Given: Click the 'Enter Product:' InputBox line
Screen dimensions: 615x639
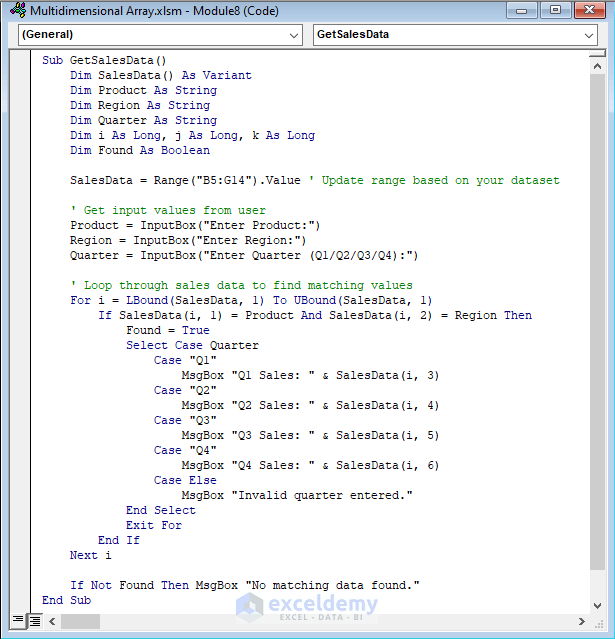Looking at the screenshot, I should pos(195,225).
